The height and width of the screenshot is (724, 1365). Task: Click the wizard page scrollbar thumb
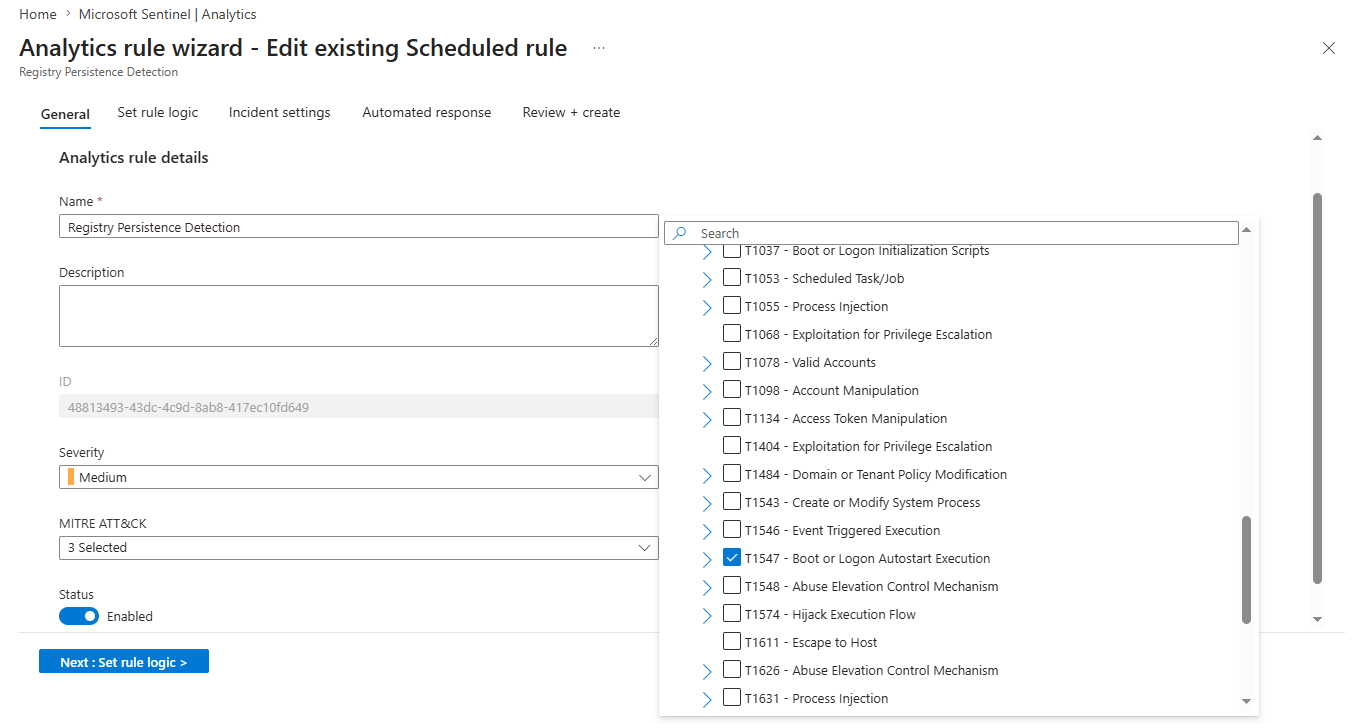coord(1317,388)
